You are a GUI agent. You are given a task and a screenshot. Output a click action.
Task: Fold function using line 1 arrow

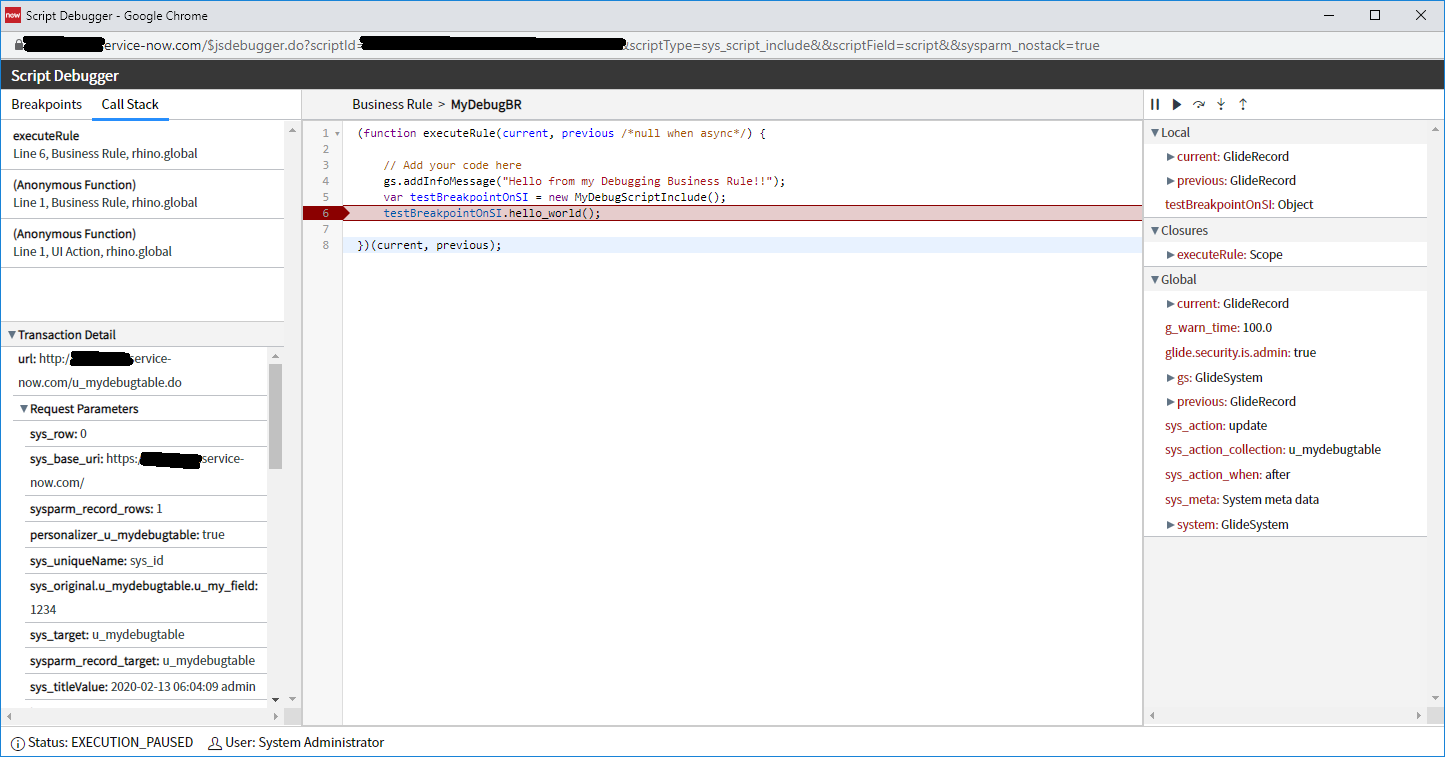pos(338,134)
